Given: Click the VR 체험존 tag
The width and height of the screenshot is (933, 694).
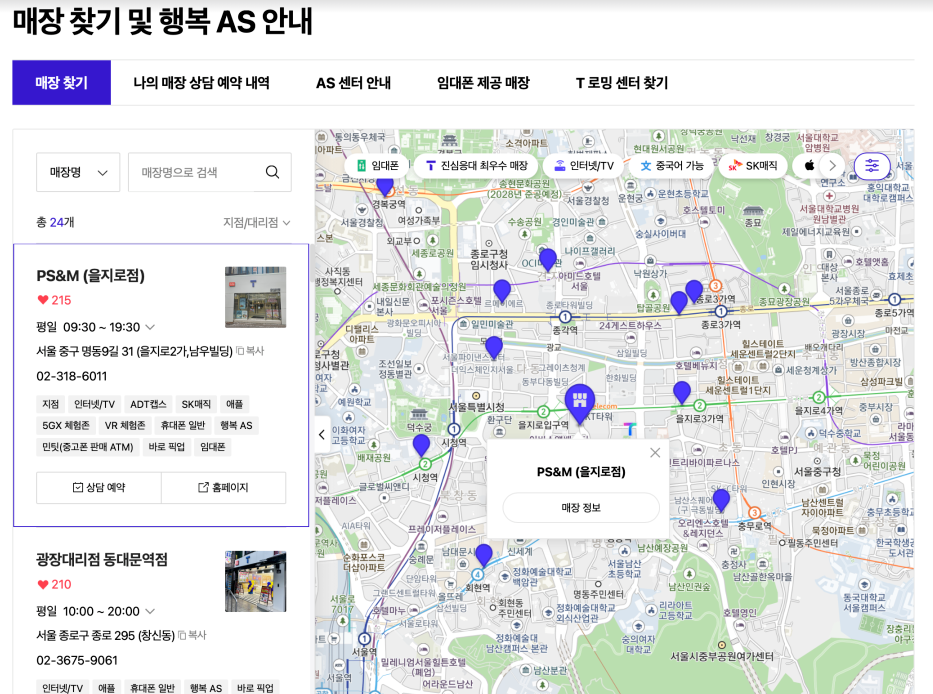Looking at the screenshot, I should pyautogui.click(x=125, y=426).
